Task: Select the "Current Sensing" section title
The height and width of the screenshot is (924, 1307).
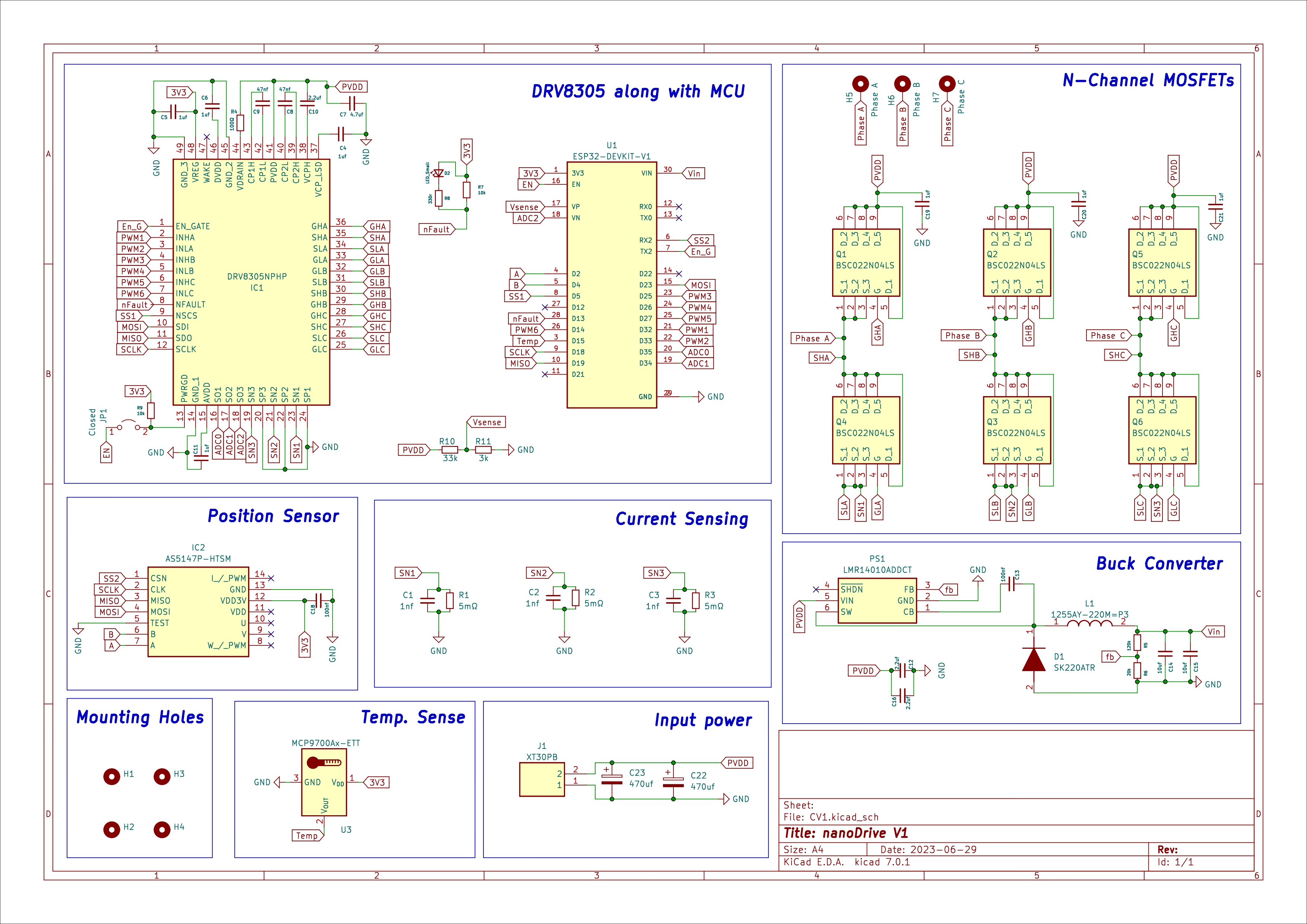Action: click(682, 519)
